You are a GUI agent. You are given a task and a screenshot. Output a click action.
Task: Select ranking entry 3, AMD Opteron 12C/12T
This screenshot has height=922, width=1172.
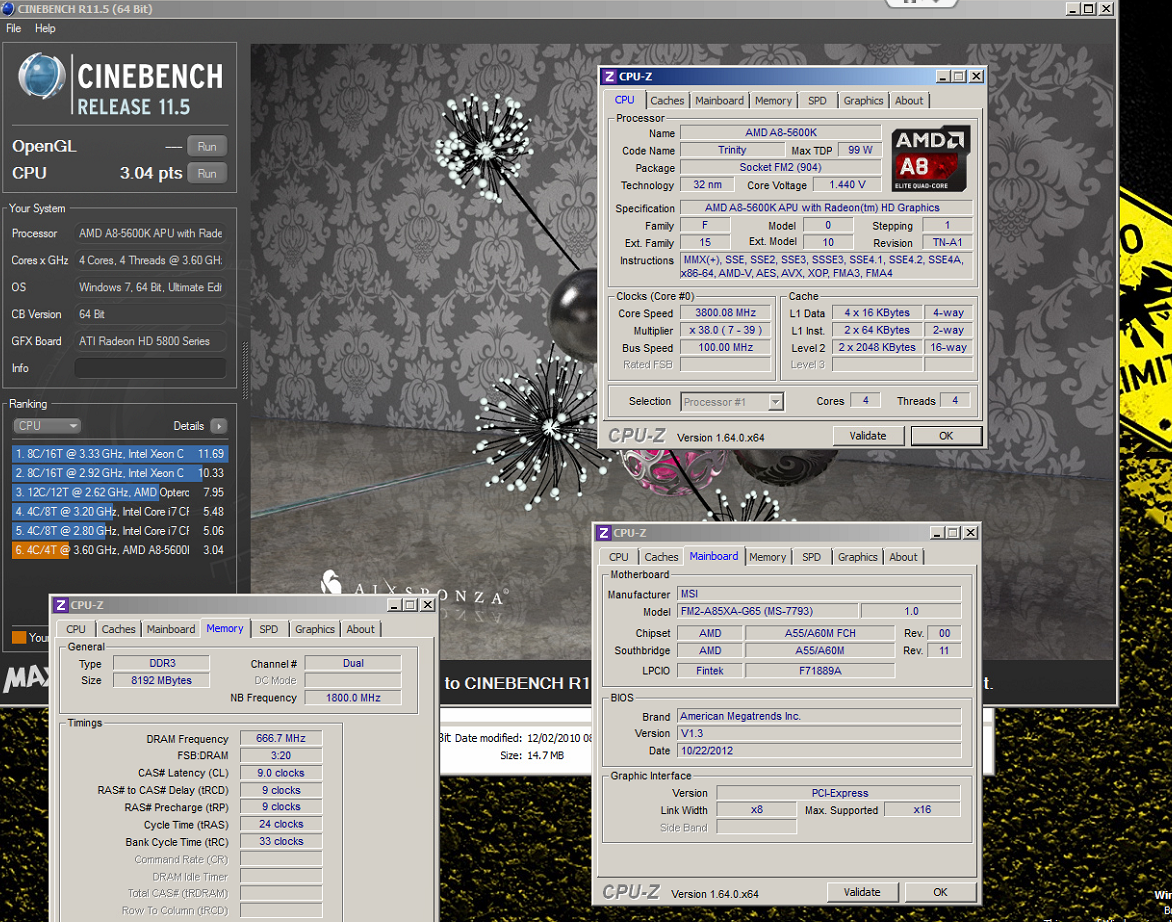(x=120, y=492)
